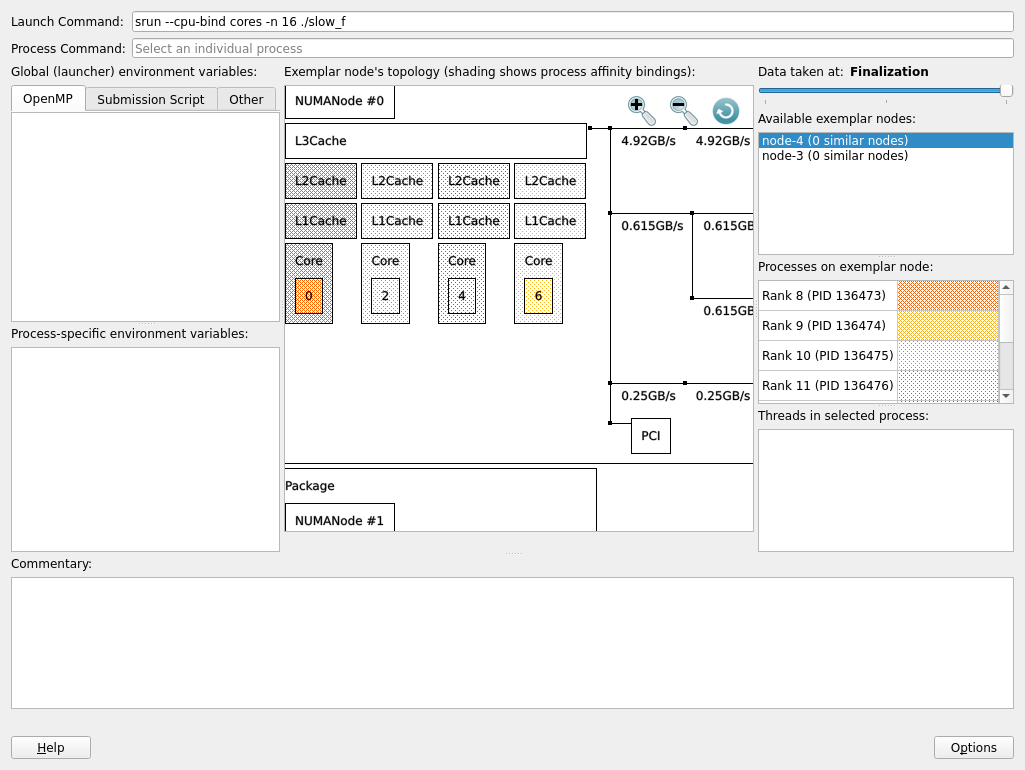Image resolution: width=1025 pixels, height=770 pixels.
Task: Click the Help button
Action: [51, 747]
